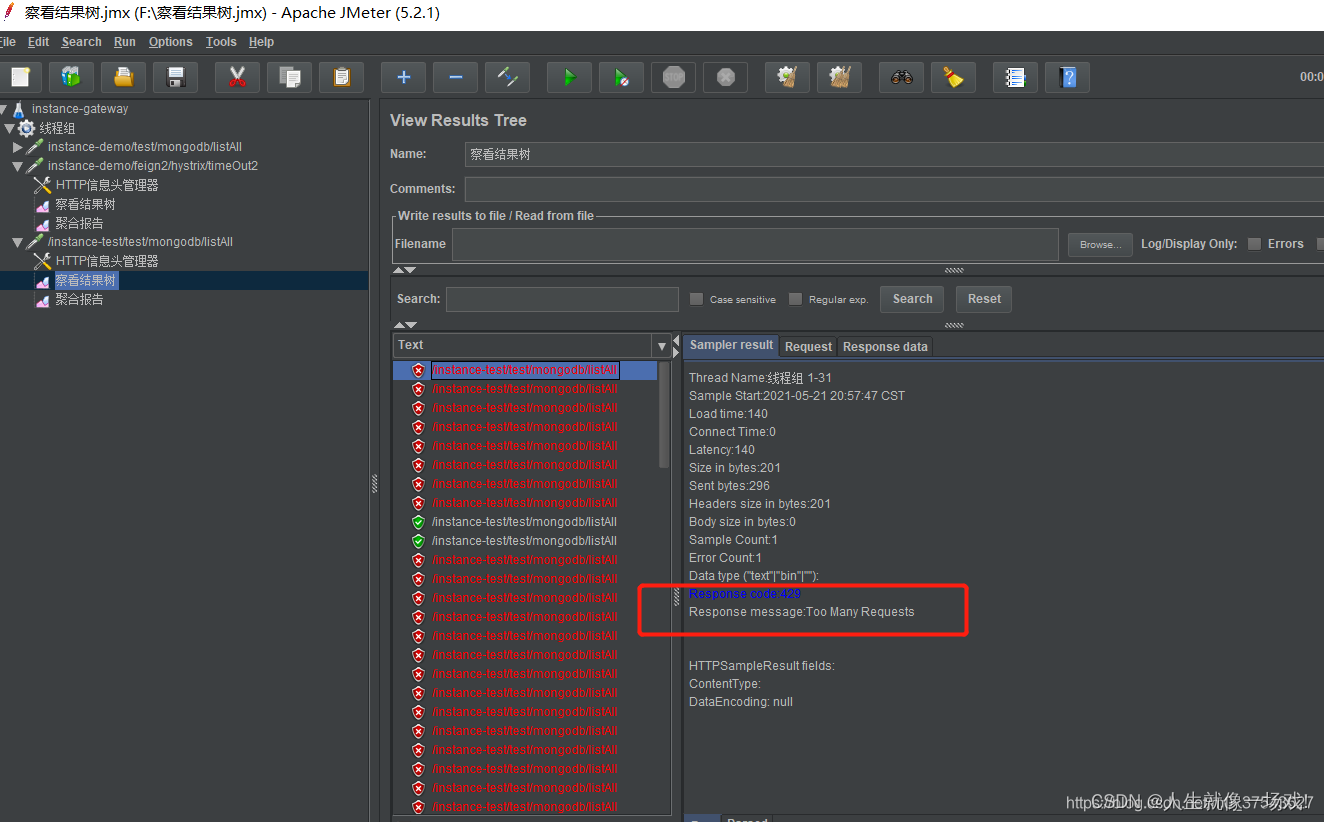Switch to the Request tab
The width and height of the screenshot is (1324, 822).
808,347
